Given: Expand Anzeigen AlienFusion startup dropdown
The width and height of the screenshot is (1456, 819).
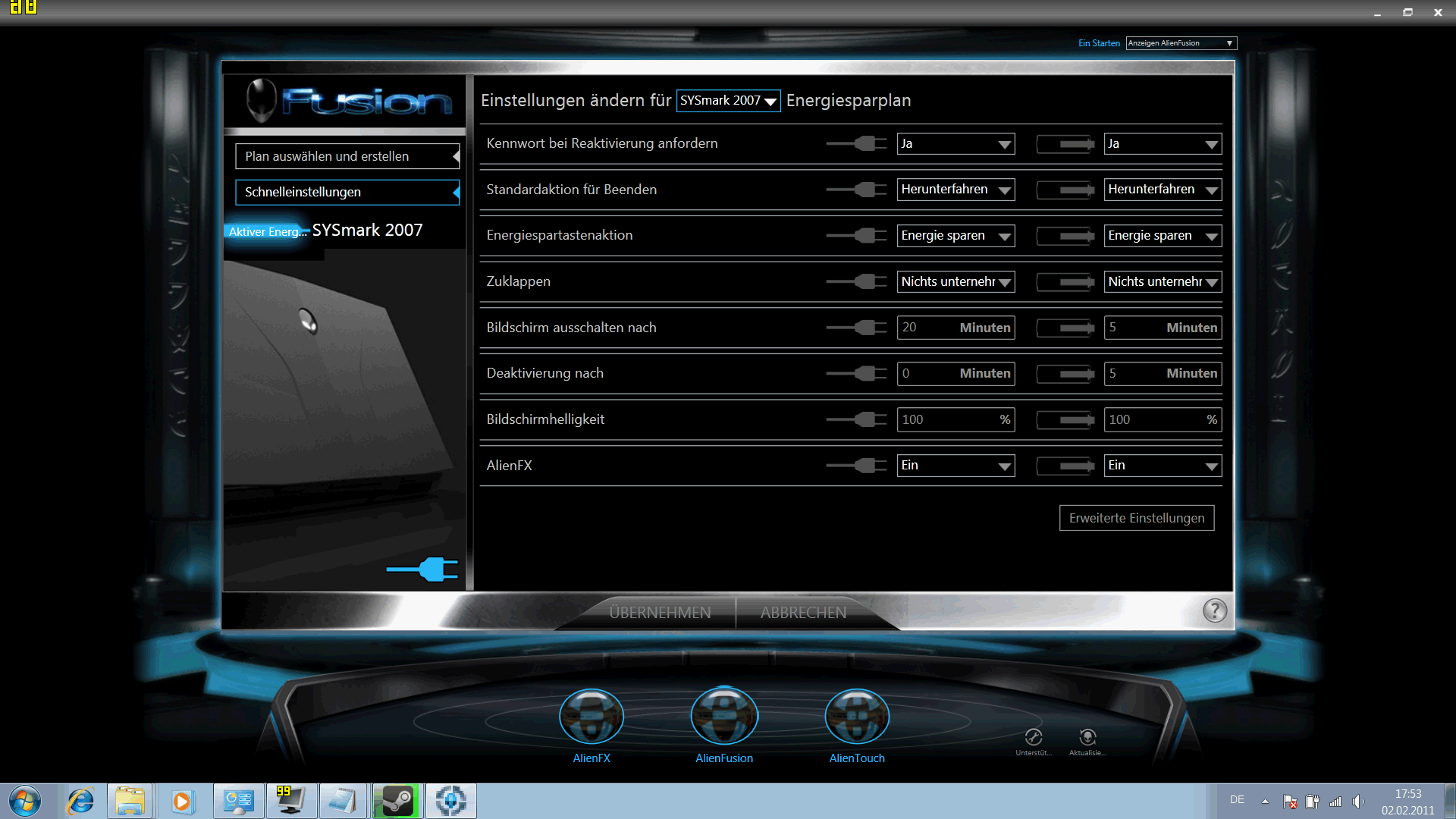Looking at the screenshot, I should click(x=1181, y=43).
